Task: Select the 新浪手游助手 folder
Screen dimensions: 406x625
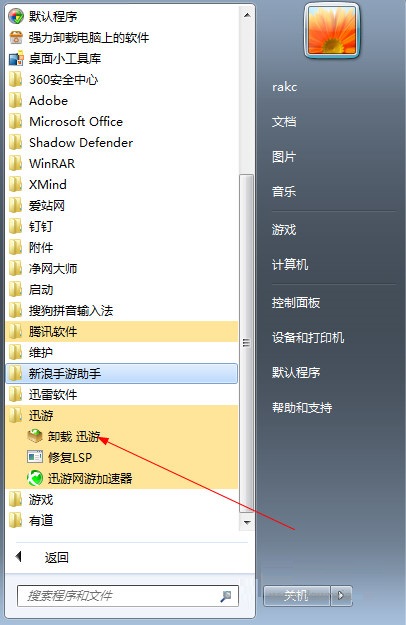Action: click(122, 373)
